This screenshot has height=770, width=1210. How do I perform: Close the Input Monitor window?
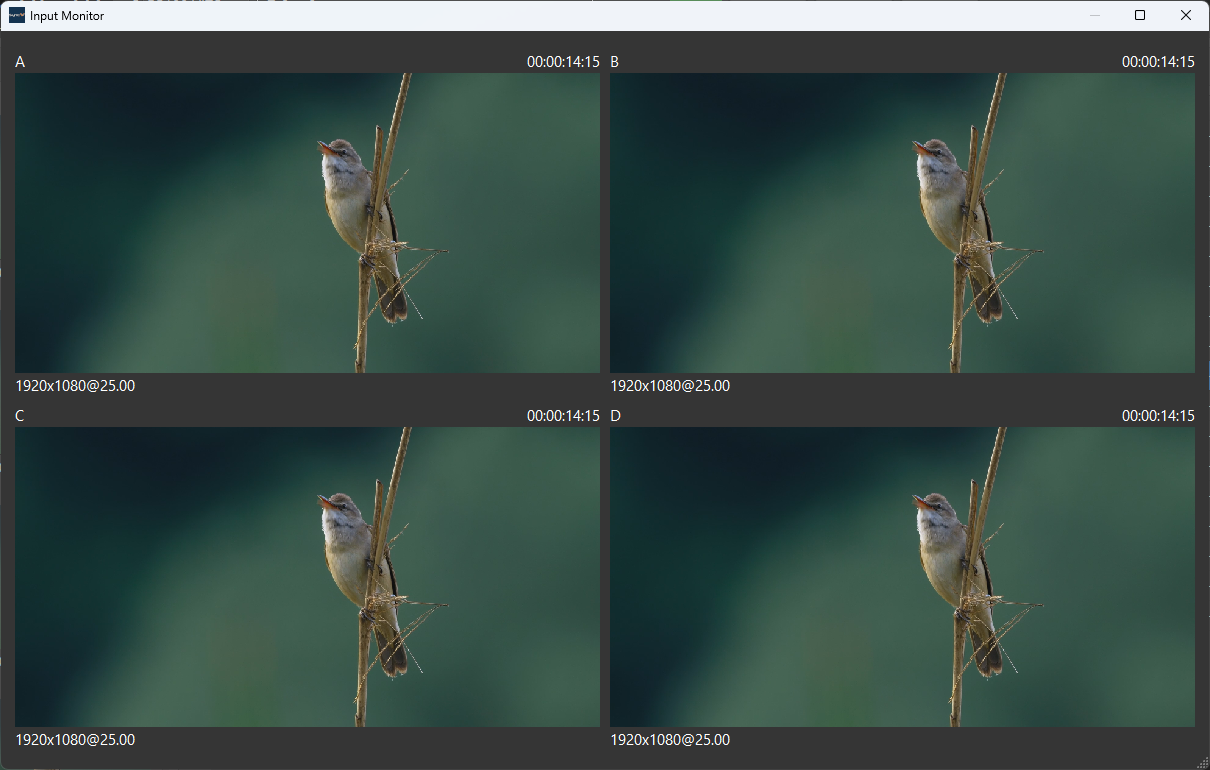point(1186,15)
